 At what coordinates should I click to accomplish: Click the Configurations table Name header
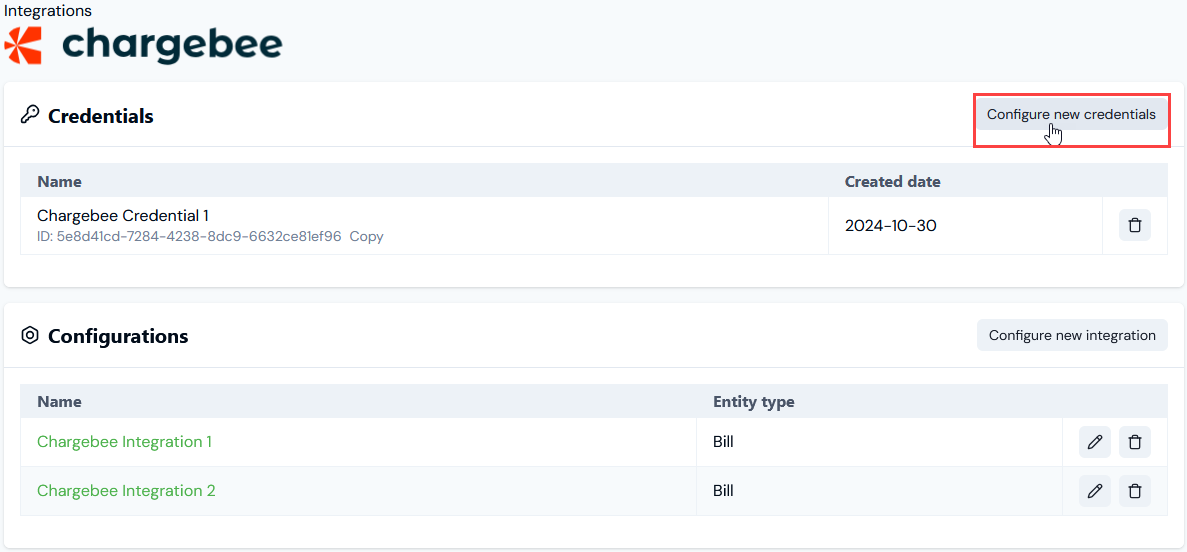pos(59,402)
